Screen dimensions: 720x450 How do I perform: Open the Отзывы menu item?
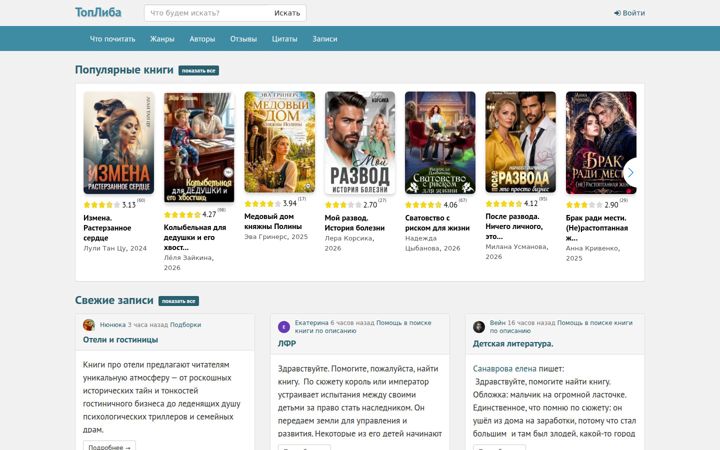click(x=243, y=39)
